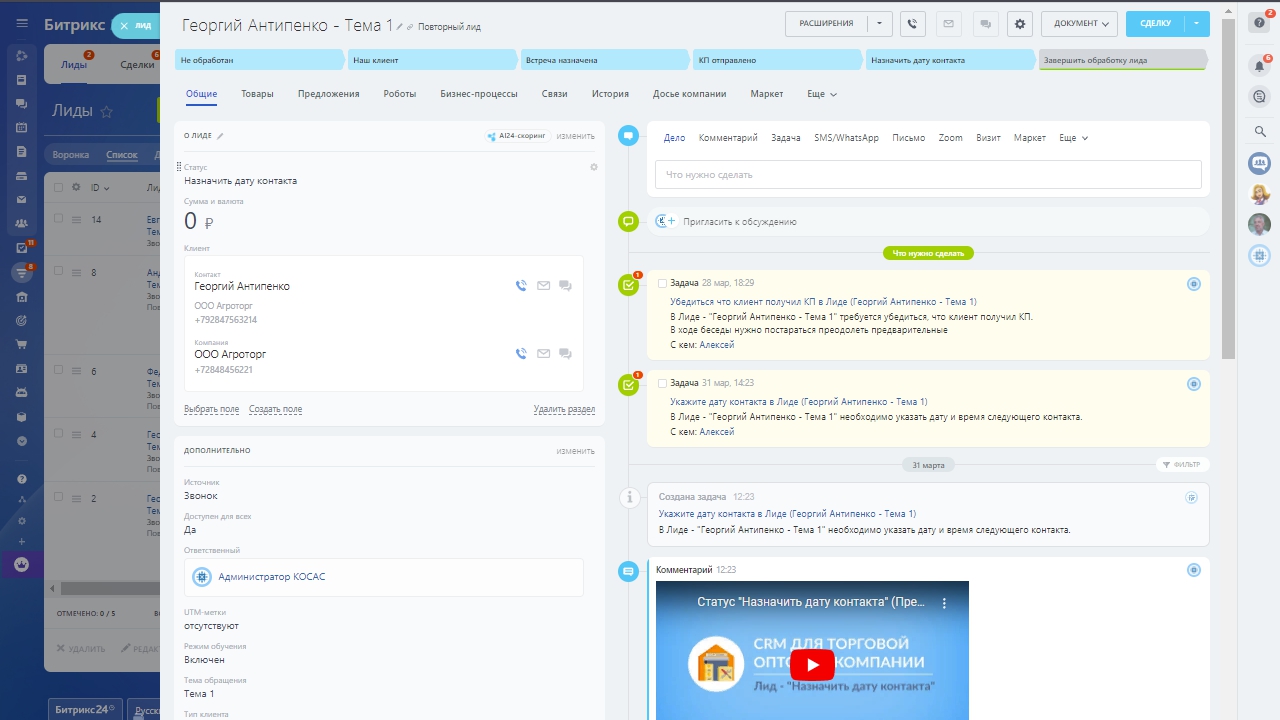Click Пригласить к обсуждению button

coord(739,222)
